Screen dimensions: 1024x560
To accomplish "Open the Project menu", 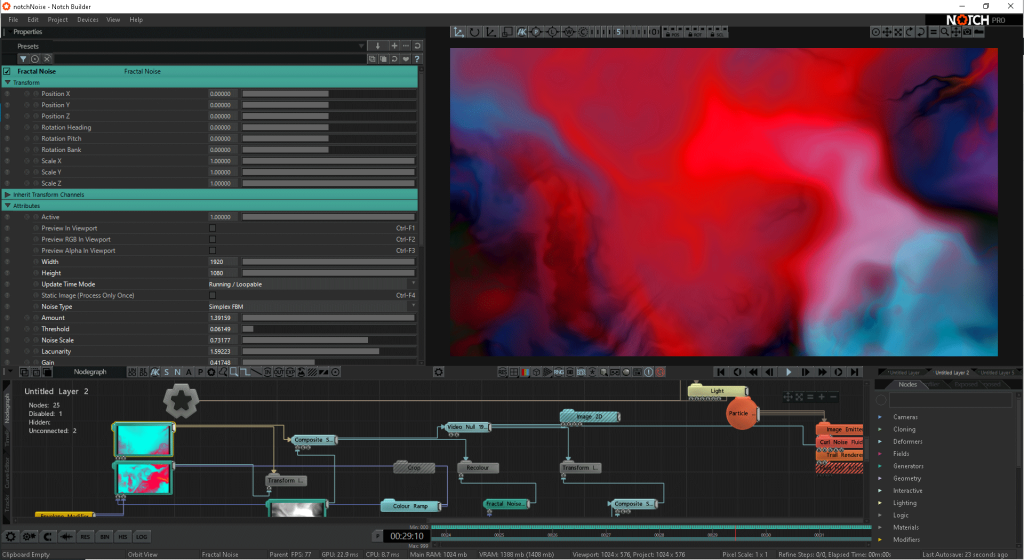I will pyautogui.click(x=58, y=19).
